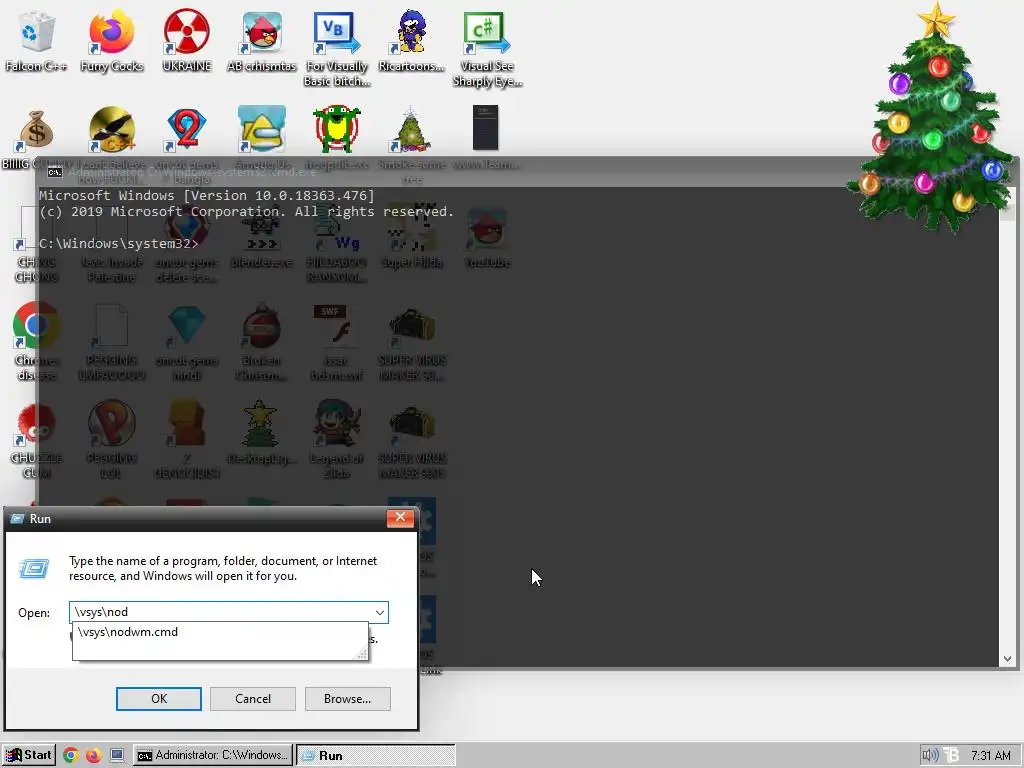1024x768 pixels.
Task: Open Firefox from the taskbar quick launch
Action: [x=93, y=756]
